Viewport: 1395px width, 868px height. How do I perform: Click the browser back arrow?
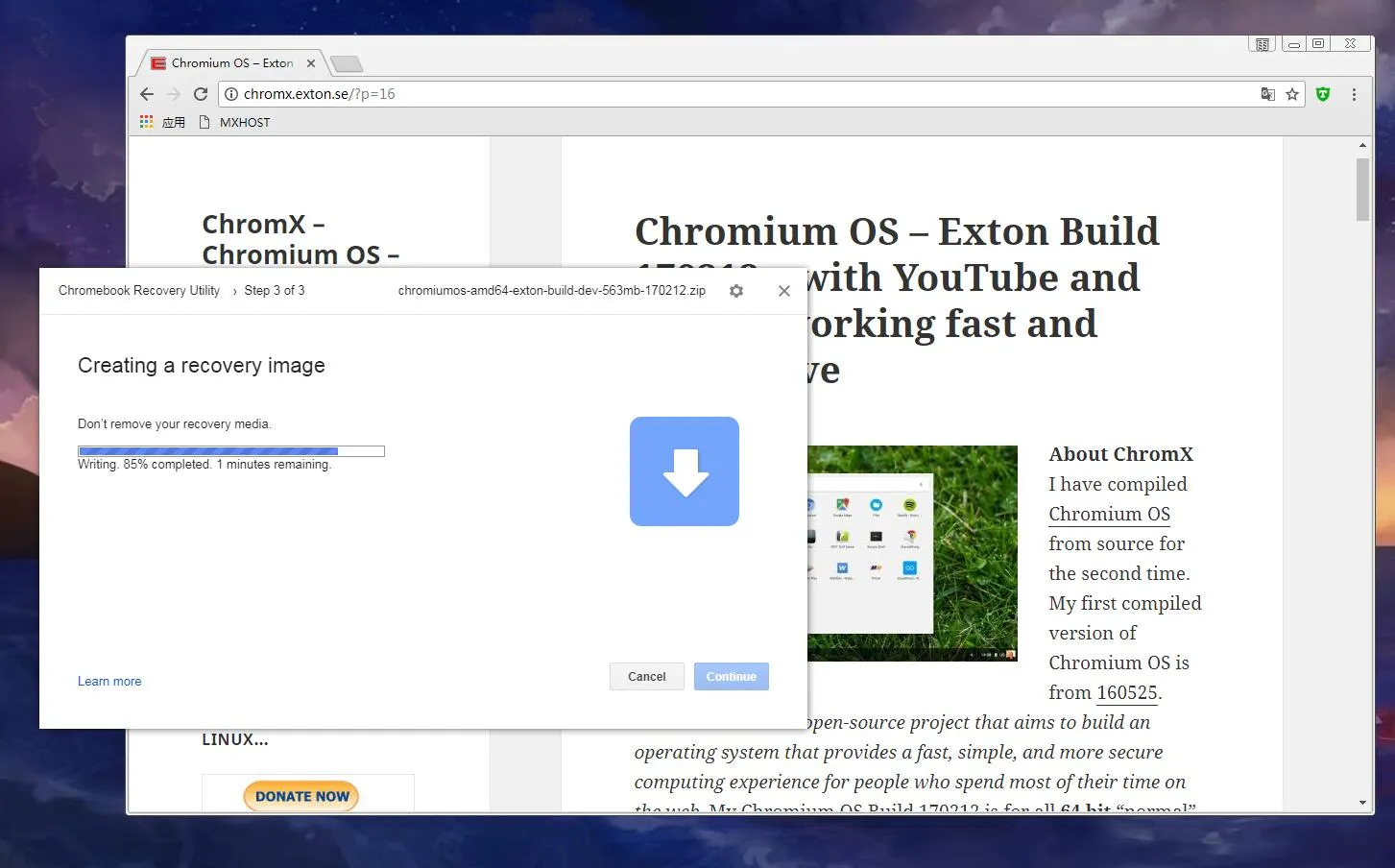click(147, 94)
